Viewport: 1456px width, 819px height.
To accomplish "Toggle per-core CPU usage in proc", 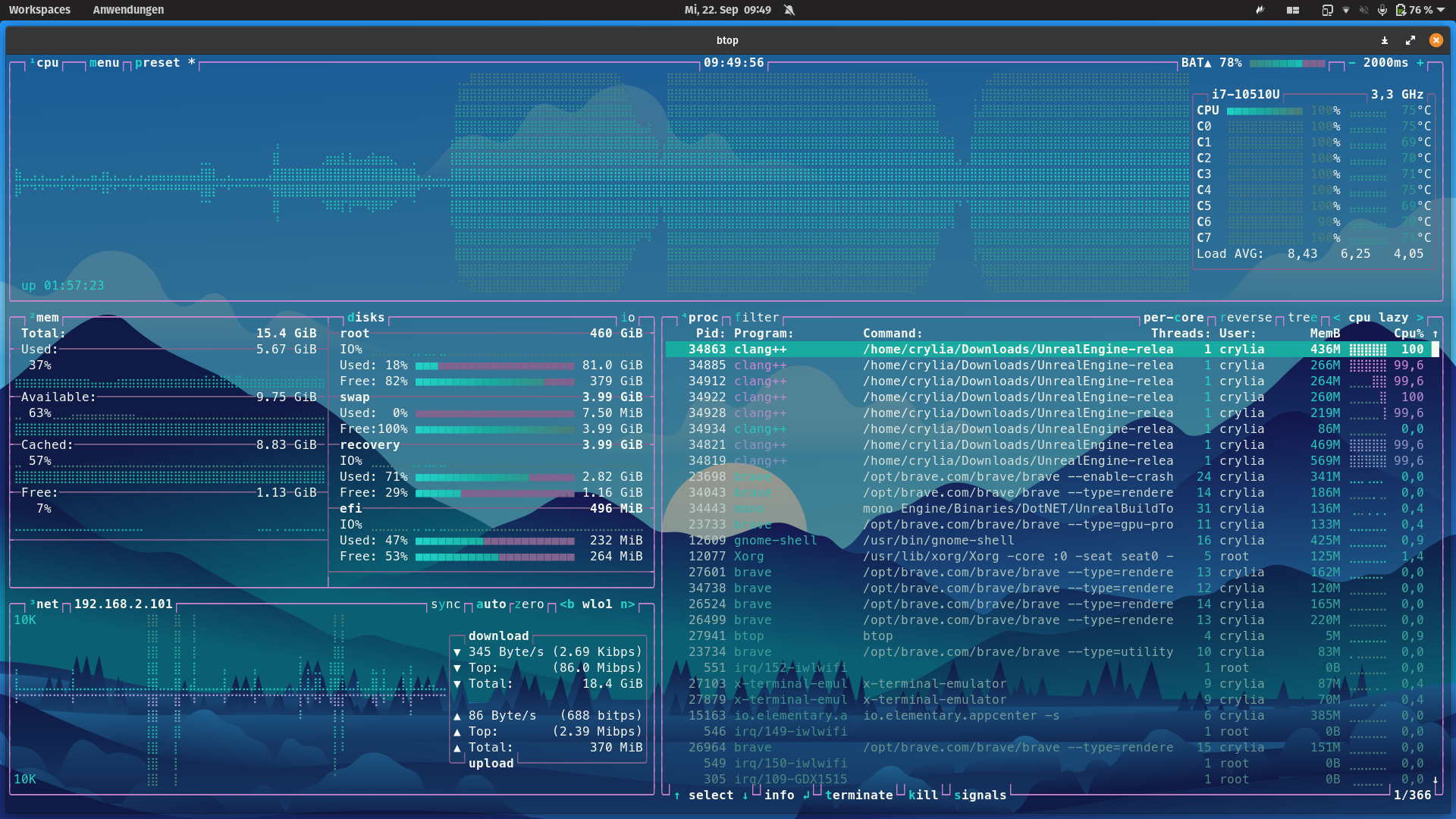I will (x=1174, y=318).
